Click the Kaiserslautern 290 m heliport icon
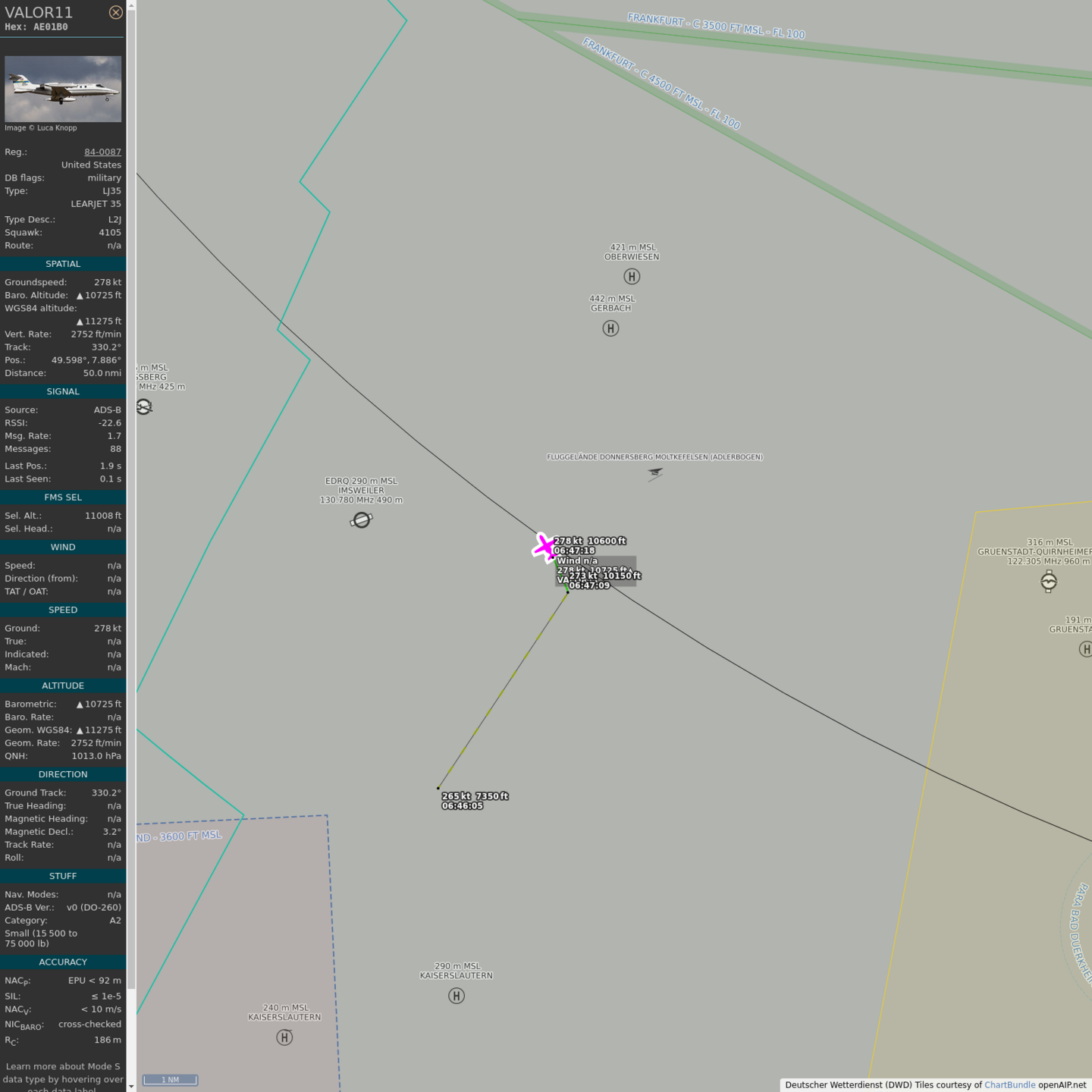Viewport: 1092px width, 1092px height. click(x=457, y=996)
